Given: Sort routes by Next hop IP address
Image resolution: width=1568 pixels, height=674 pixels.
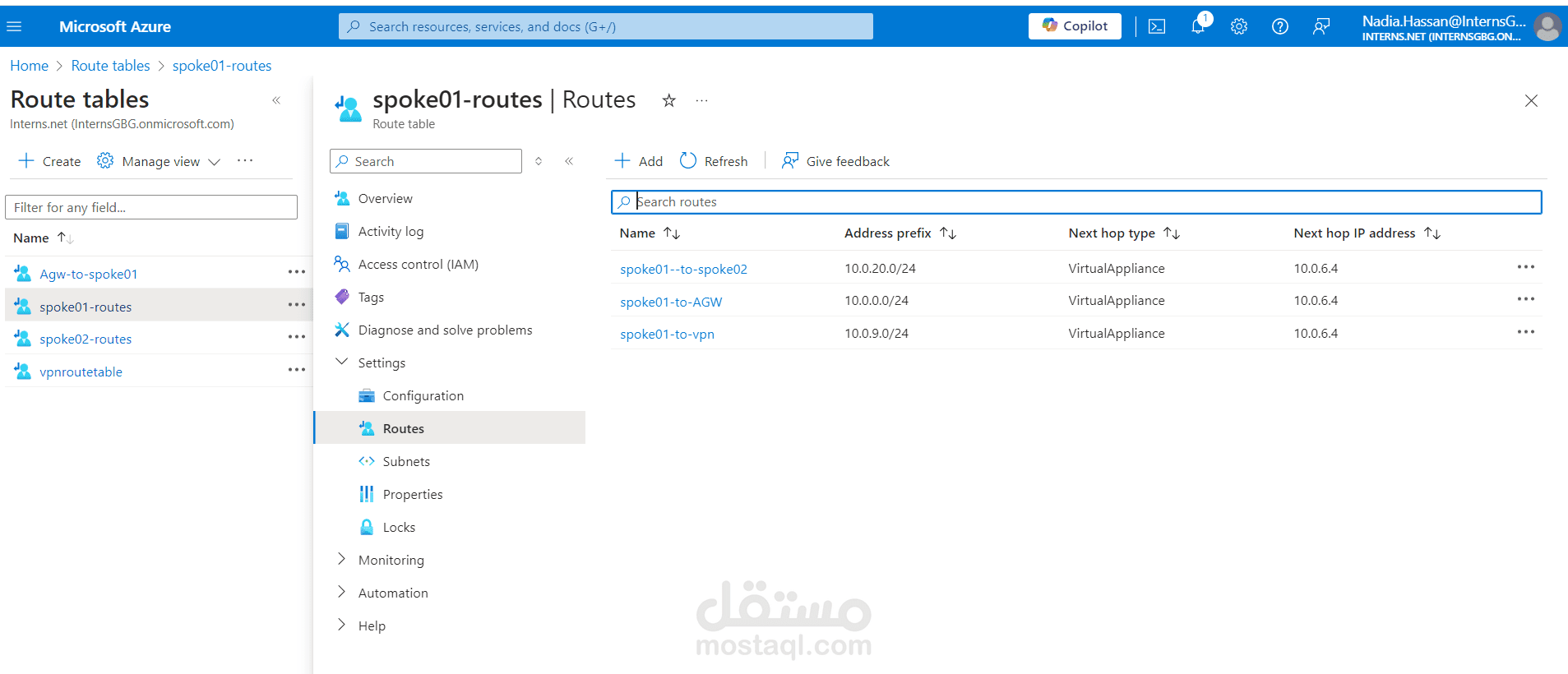Looking at the screenshot, I should 1367,233.
